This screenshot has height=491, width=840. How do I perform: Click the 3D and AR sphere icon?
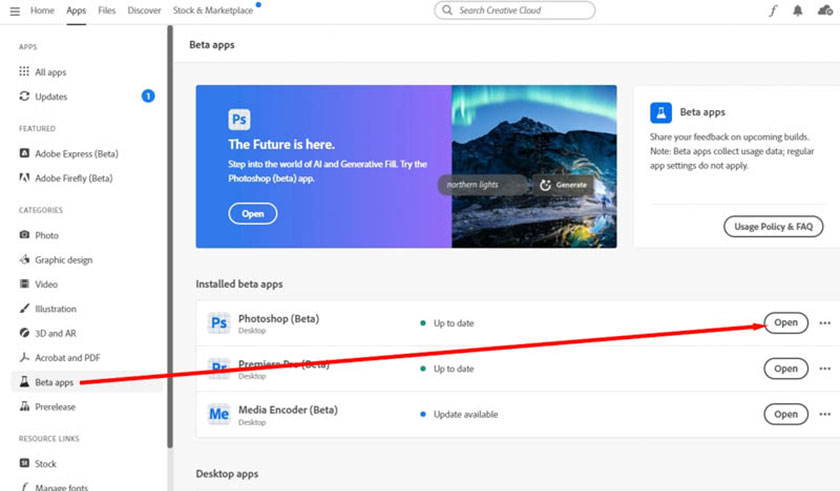point(24,333)
